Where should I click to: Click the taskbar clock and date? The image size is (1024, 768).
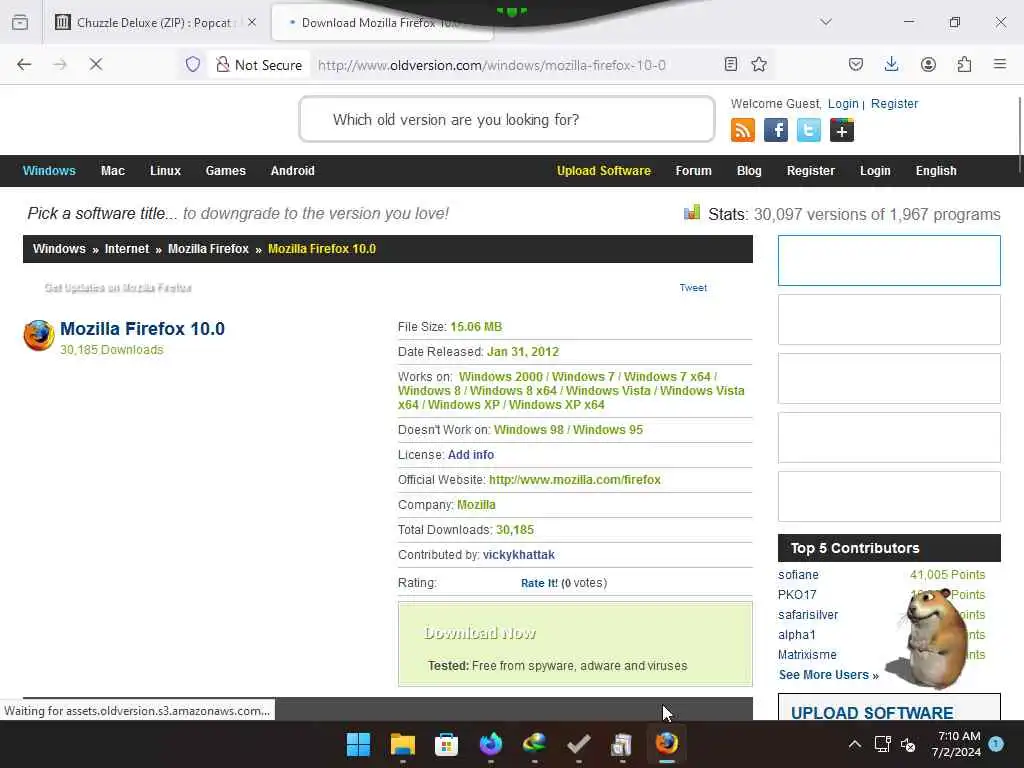tap(956, 744)
